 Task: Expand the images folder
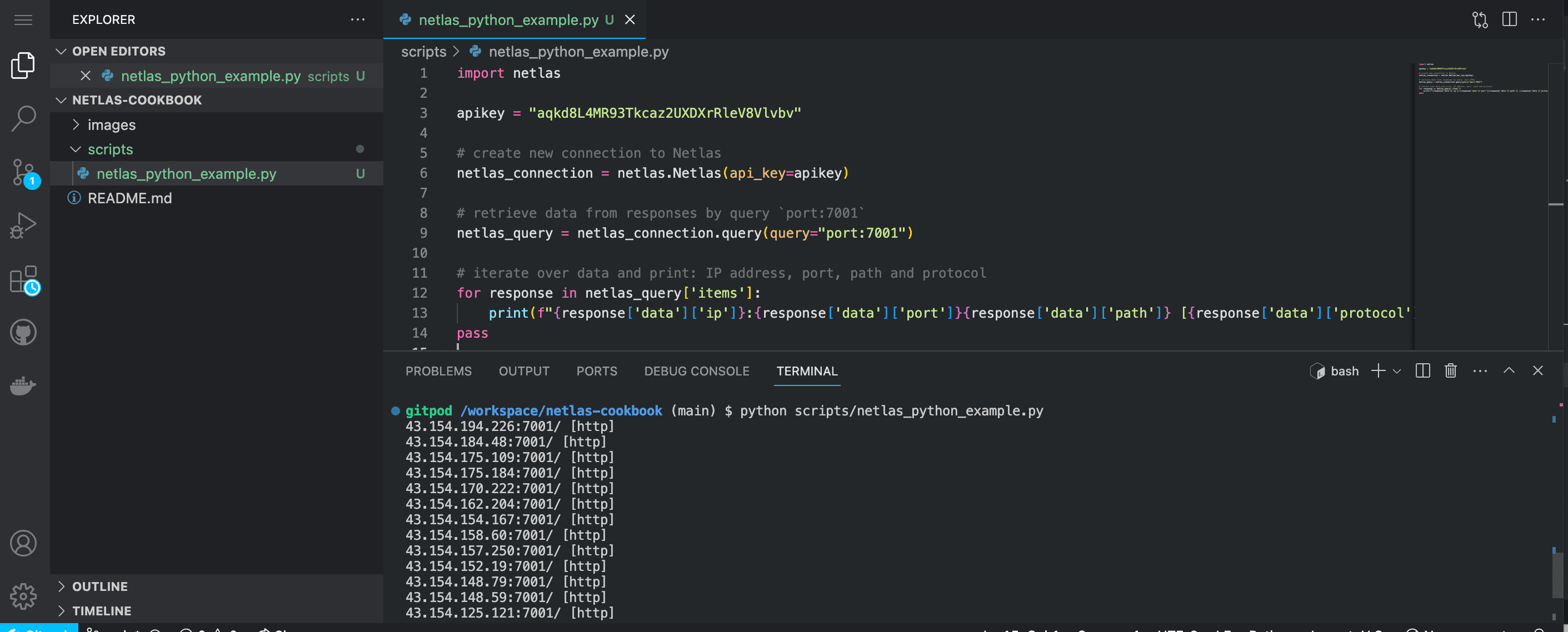(111, 125)
